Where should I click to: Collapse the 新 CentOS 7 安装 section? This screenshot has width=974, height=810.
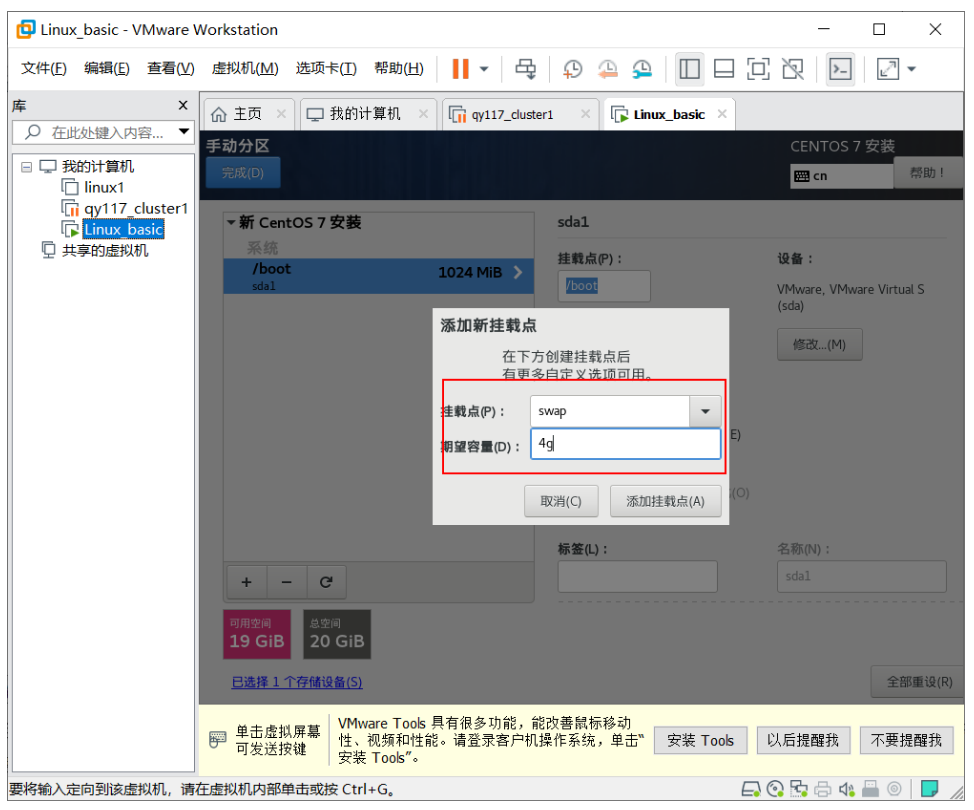[x=231, y=222]
